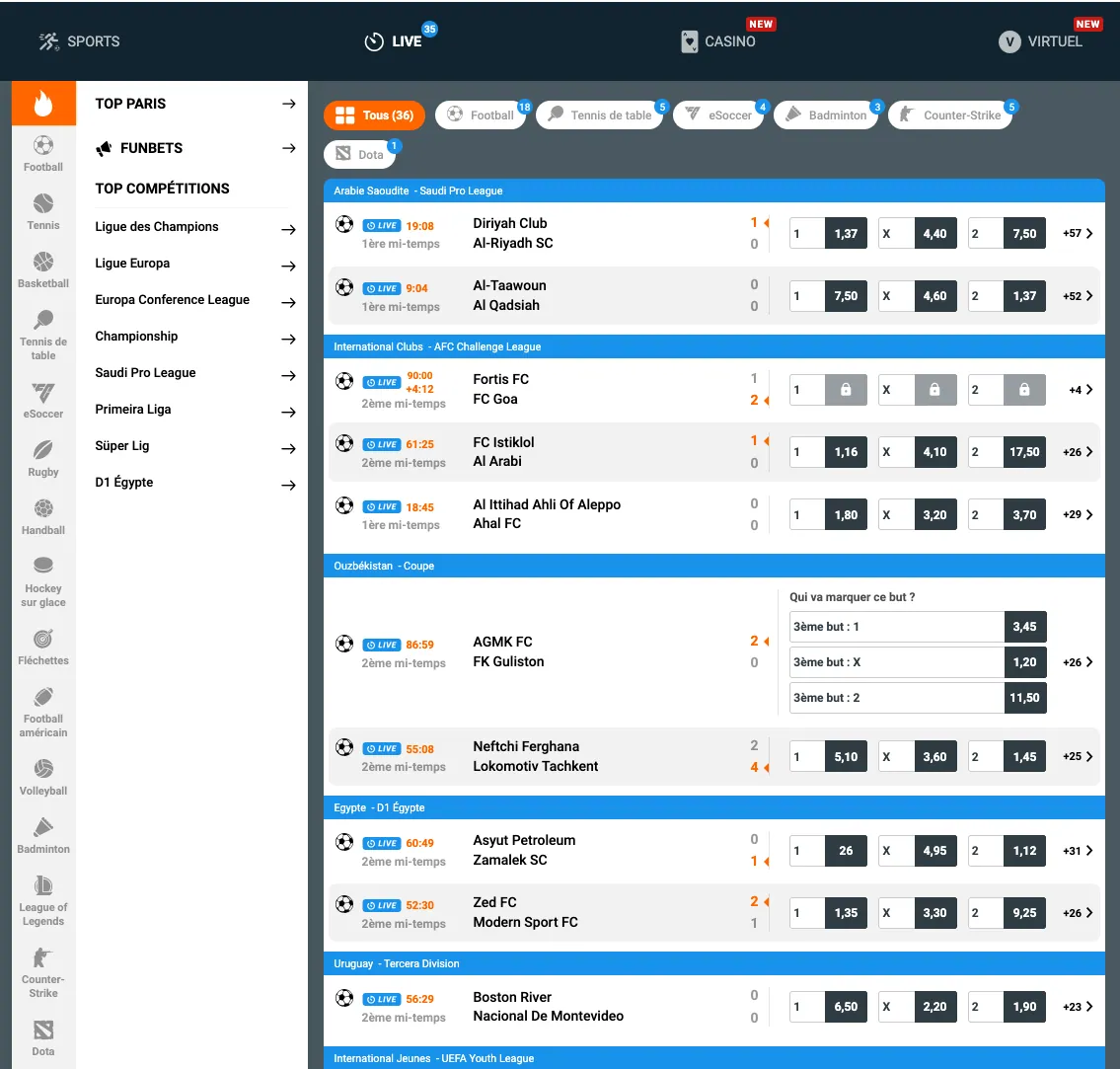The height and width of the screenshot is (1069, 1120).
Task: Select Football in the sports sidebar
Action: click(x=43, y=154)
